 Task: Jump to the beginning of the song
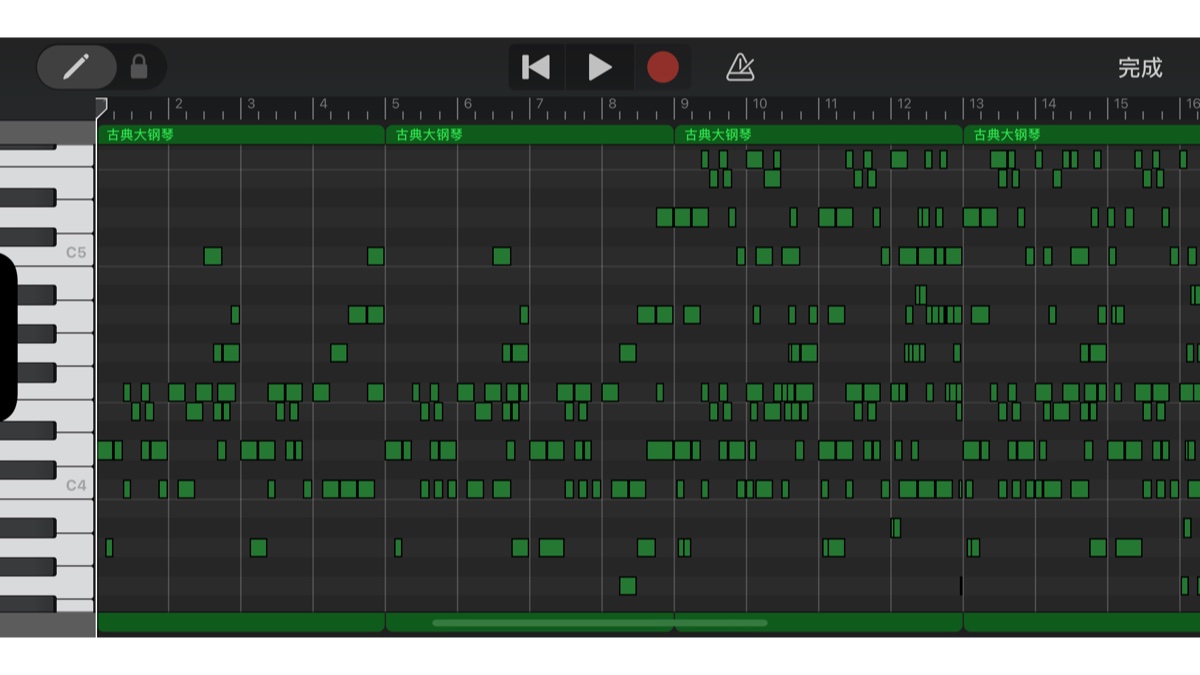[x=536, y=67]
